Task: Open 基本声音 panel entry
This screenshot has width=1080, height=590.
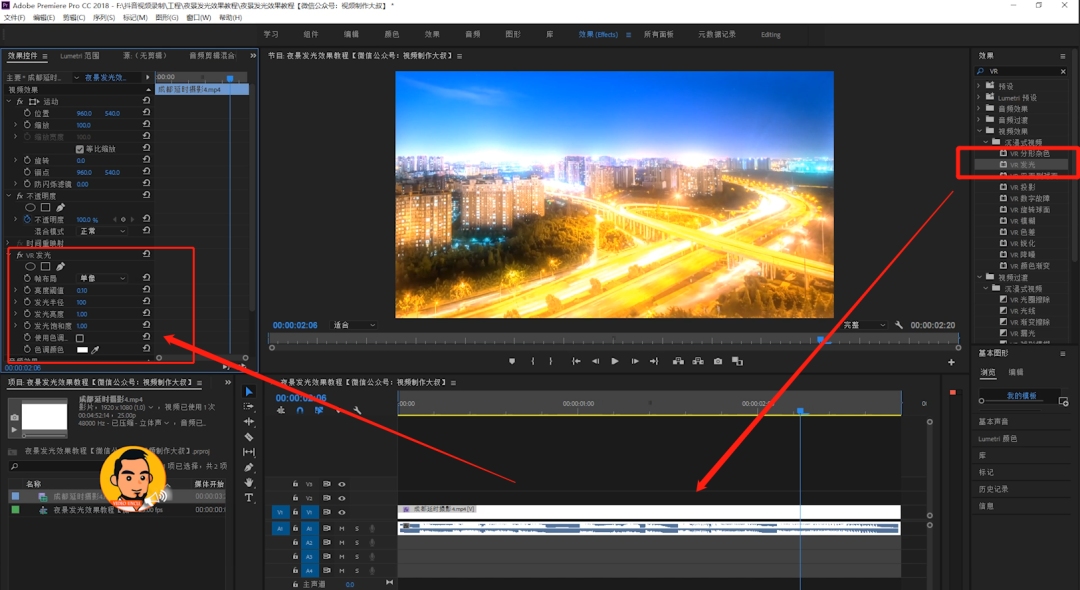Action: pos(993,421)
